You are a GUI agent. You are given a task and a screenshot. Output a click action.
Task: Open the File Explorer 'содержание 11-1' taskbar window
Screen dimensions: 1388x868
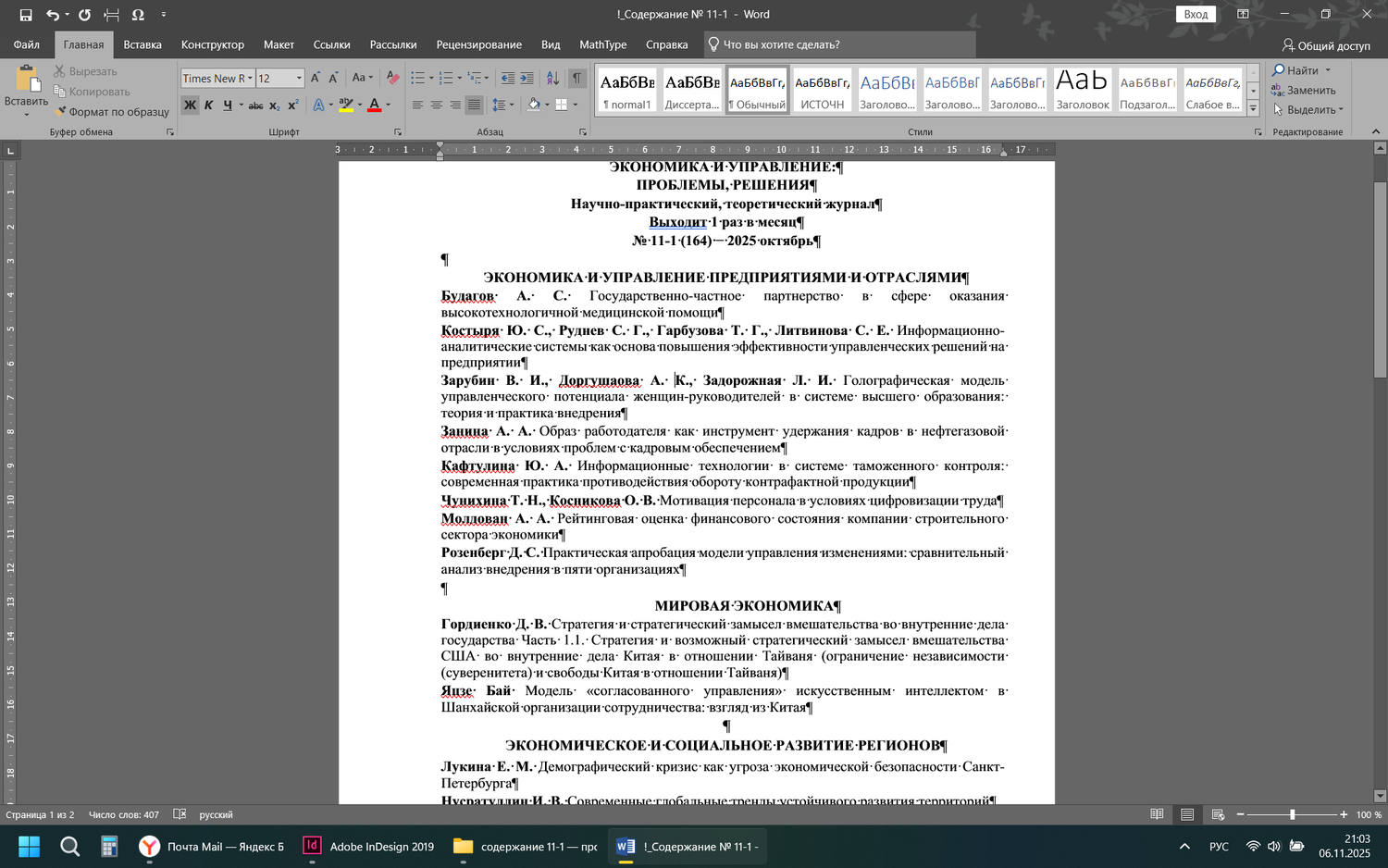(x=526, y=847)
